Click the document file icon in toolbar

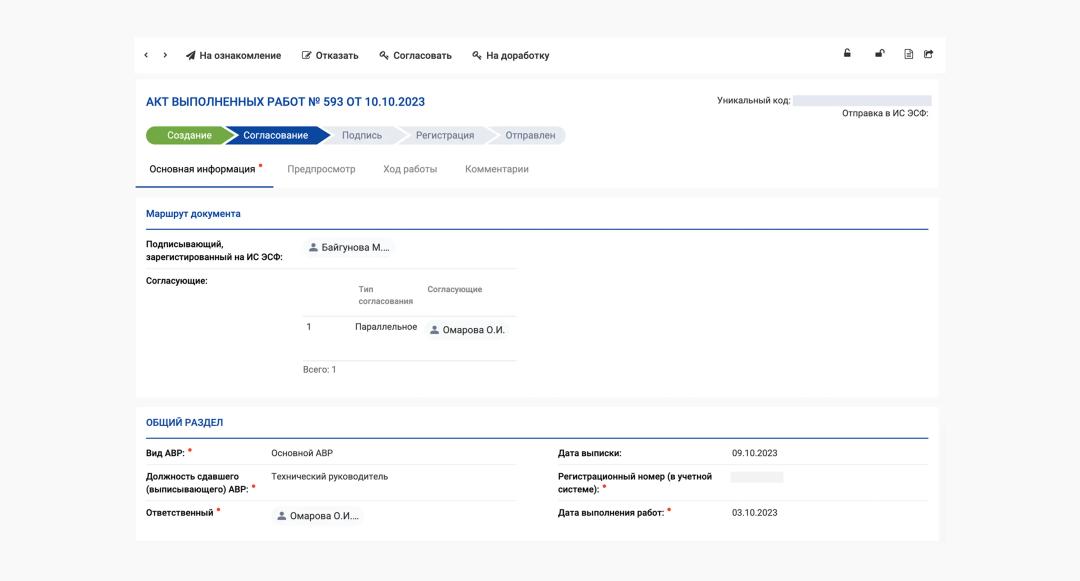point(908,54)
